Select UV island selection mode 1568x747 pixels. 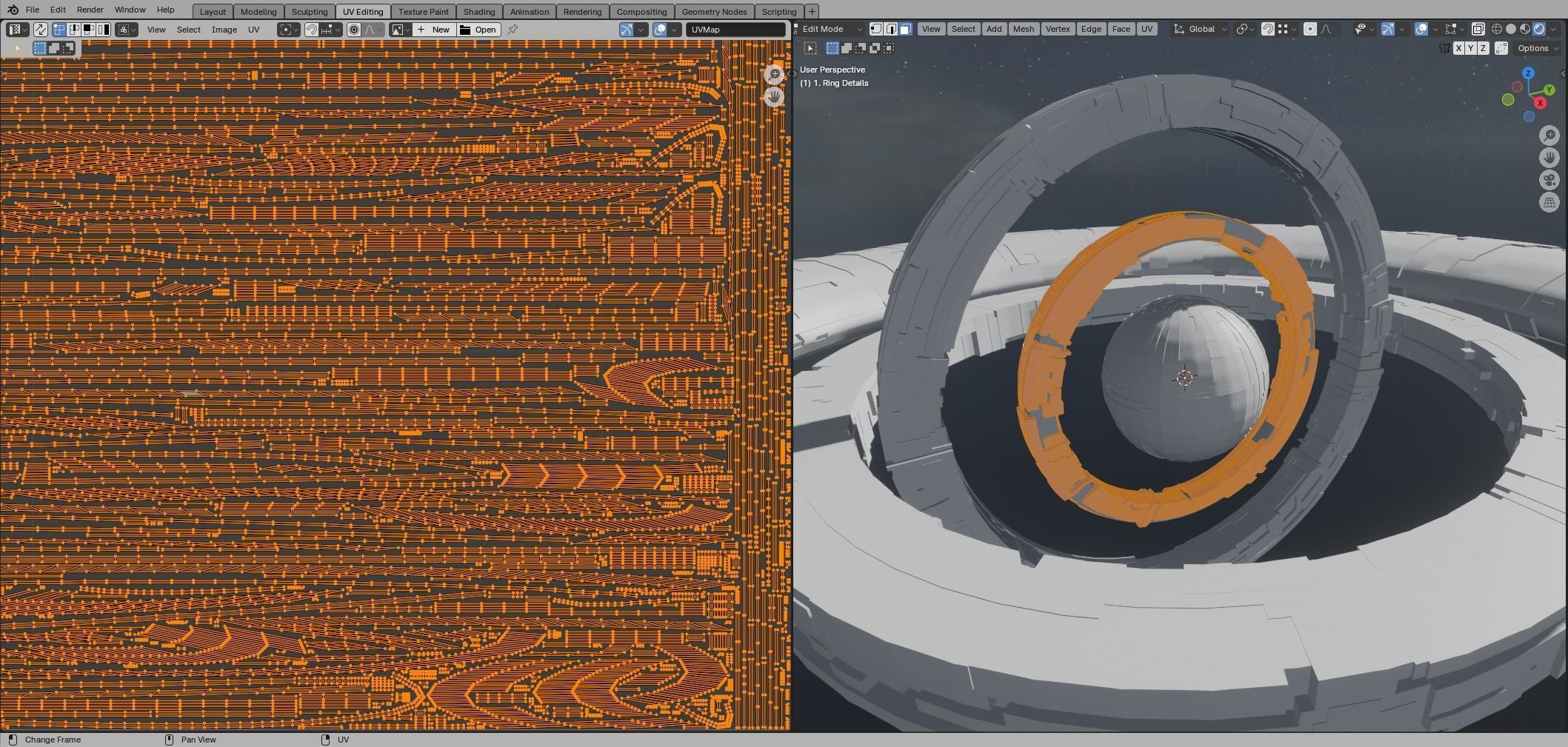tap(104, 30)
